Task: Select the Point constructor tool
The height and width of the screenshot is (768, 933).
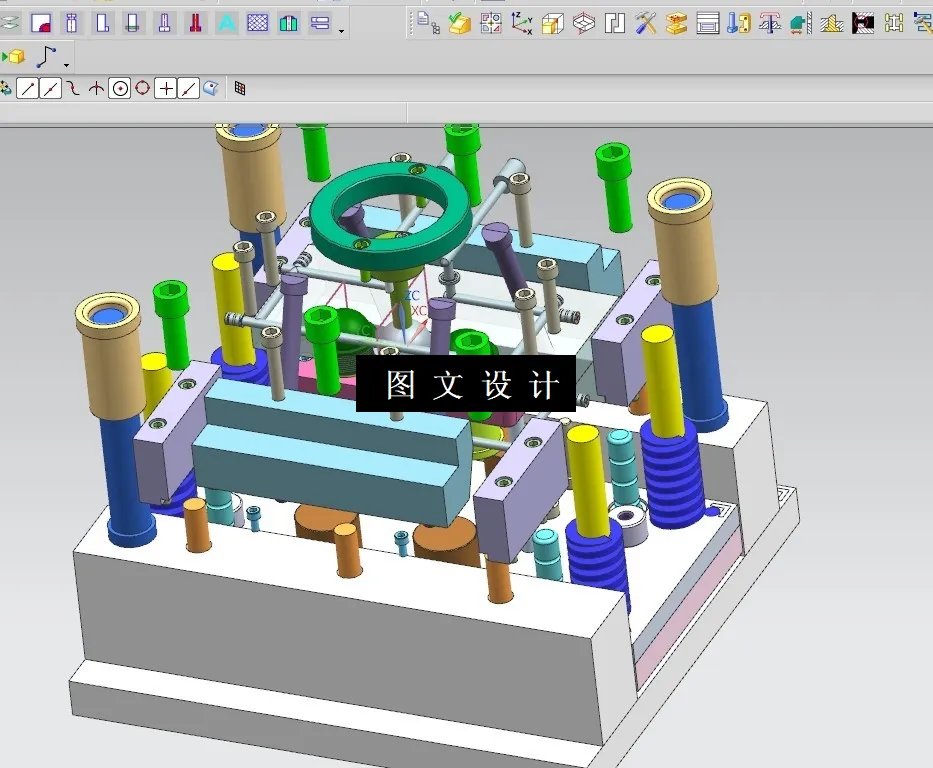Action: pos(166,88)
